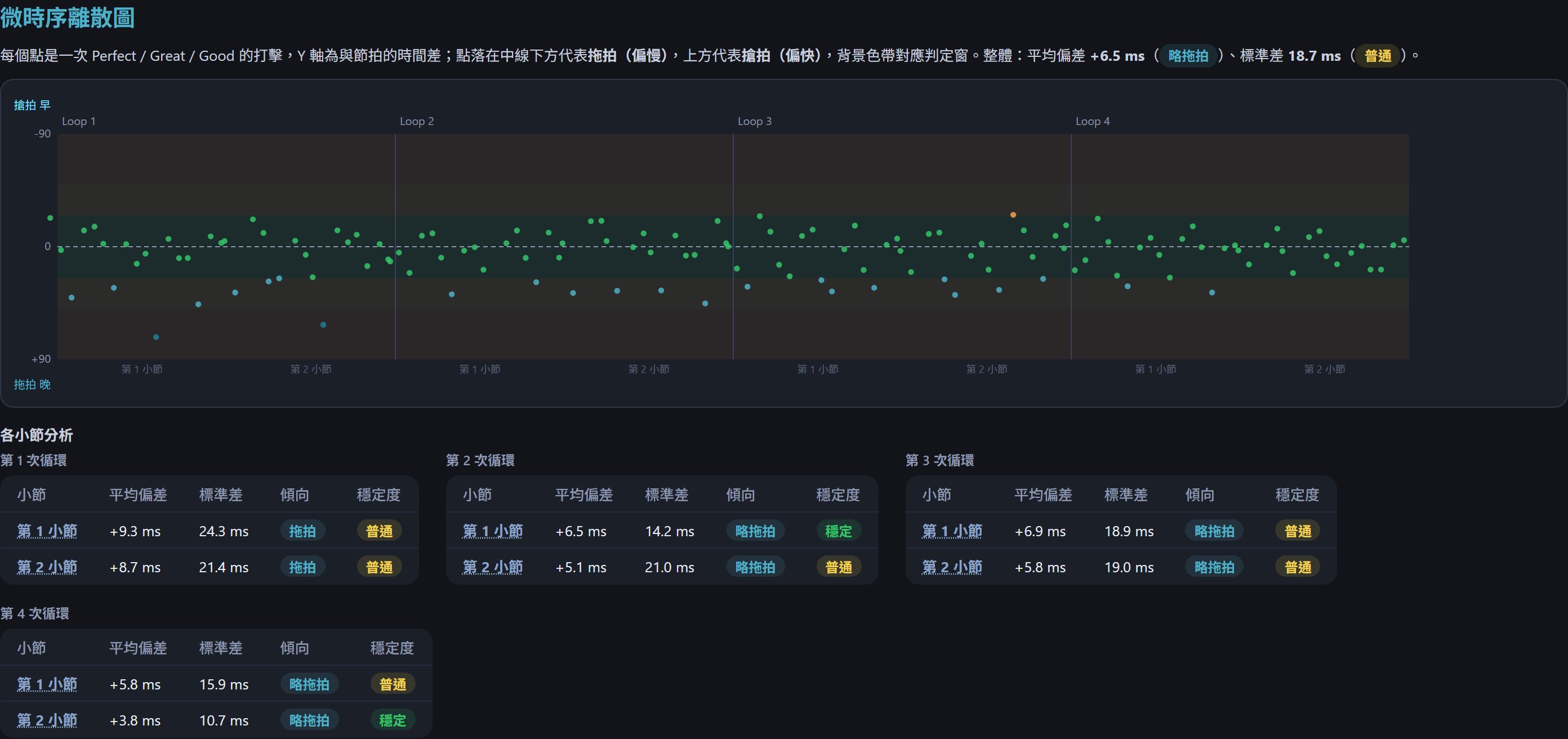
Task: Click the 穩定 badge in 第 2 次循環 table
Action: pyautogui.click(x=838, y=531)
